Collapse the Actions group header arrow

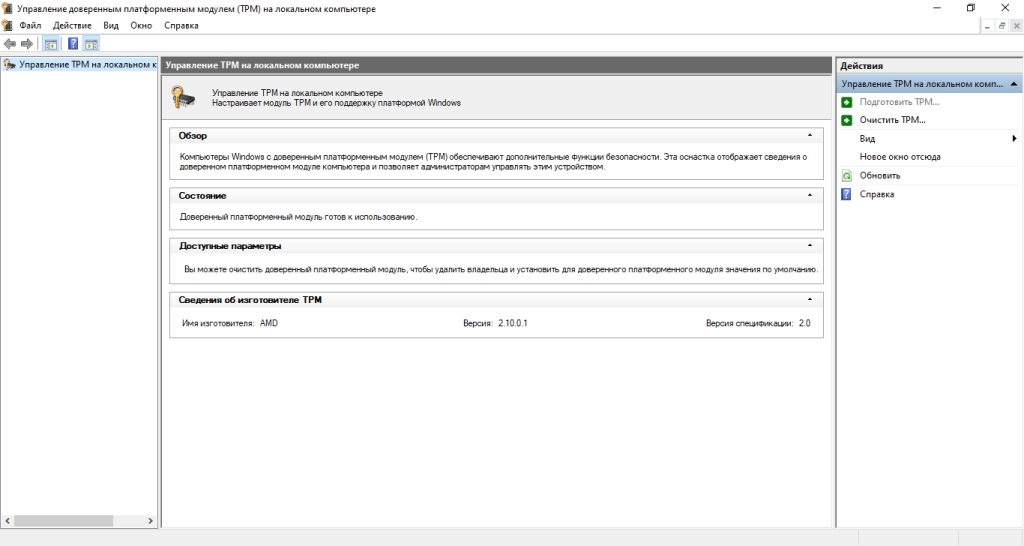point(1014,84)
